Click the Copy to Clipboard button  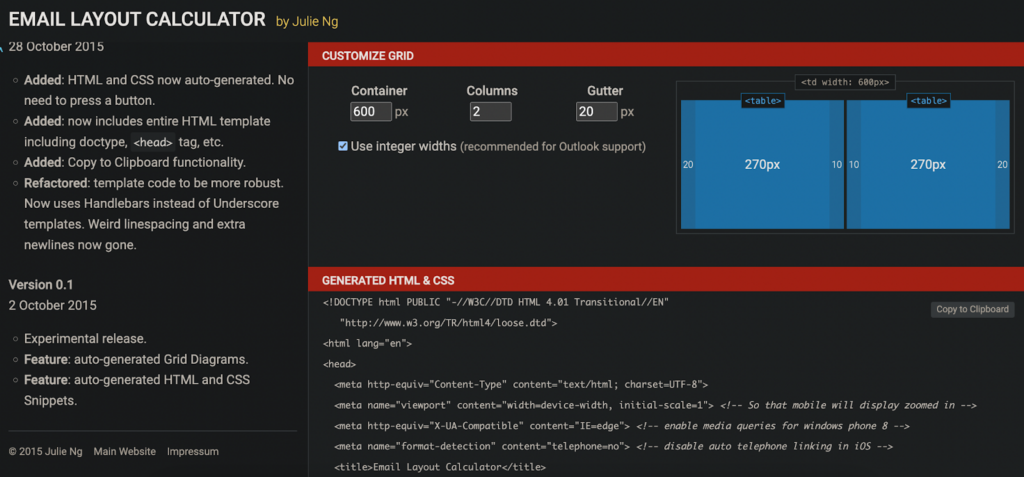pos(972,309)
